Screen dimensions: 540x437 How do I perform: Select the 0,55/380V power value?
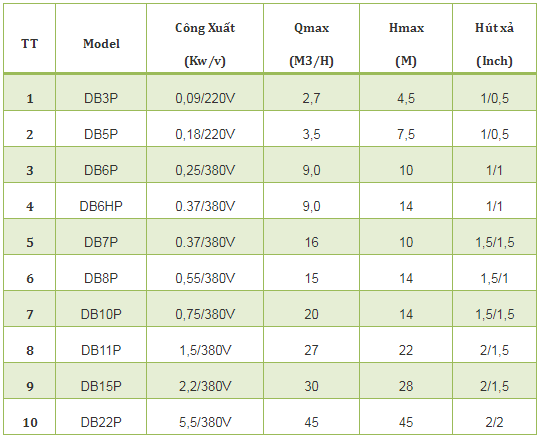click(205, 278)
